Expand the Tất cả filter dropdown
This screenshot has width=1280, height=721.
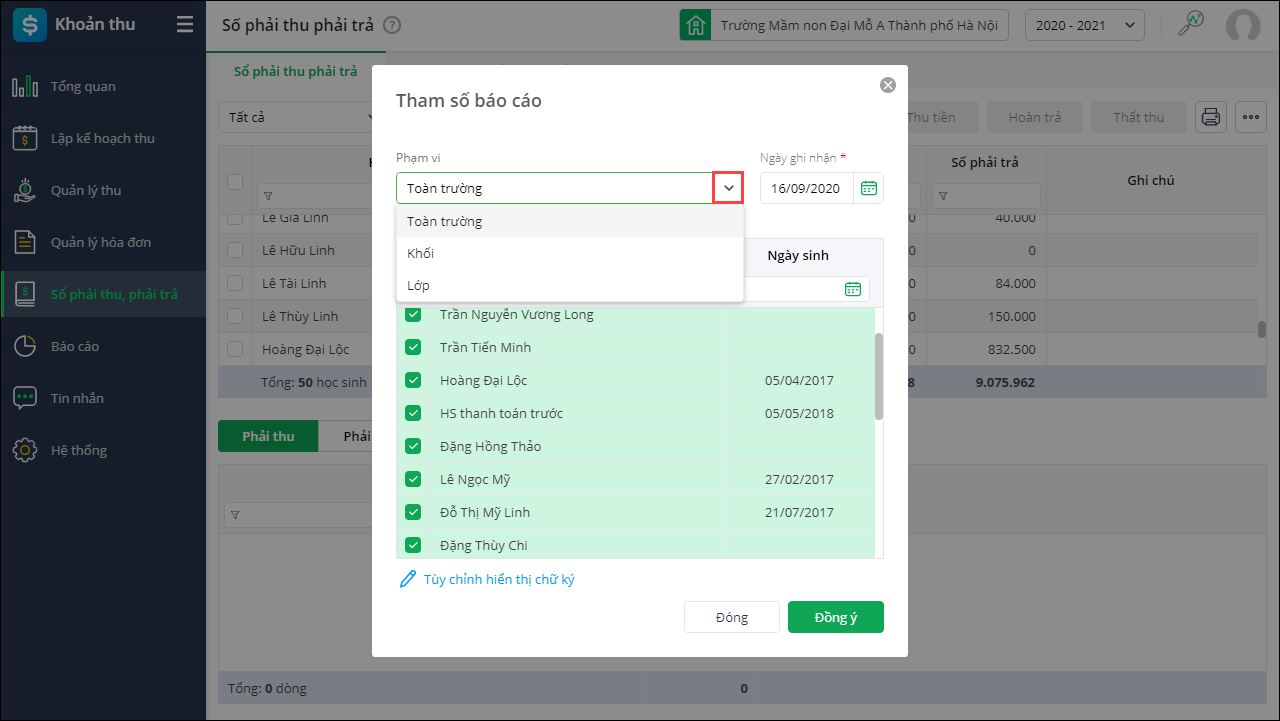pyautogui.click(x=296, y=117)
